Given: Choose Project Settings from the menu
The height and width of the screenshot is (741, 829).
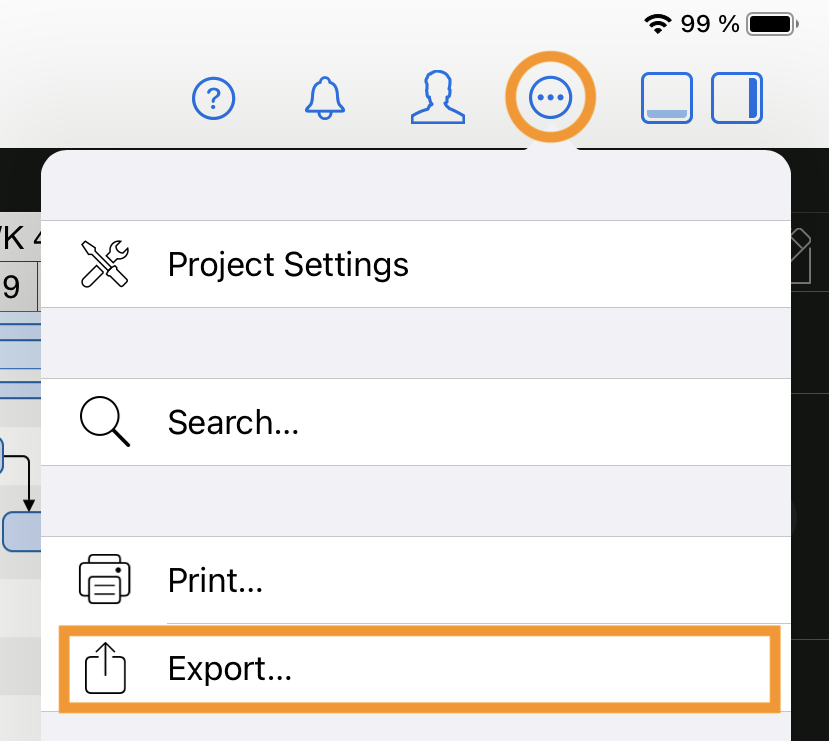Looking at the screenshot, I should (288, 264).
